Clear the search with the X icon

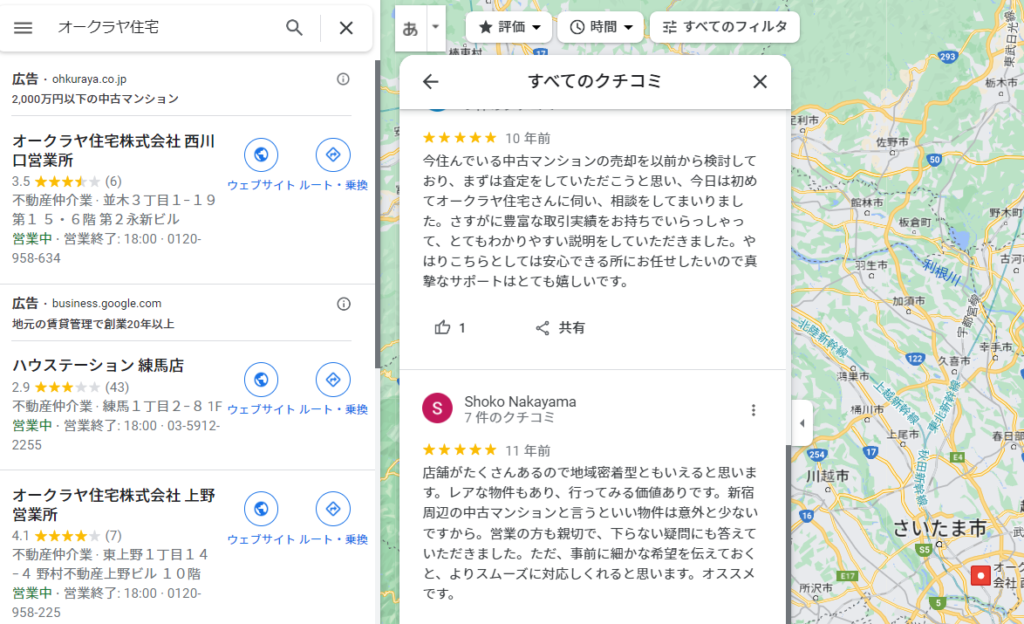346,28
